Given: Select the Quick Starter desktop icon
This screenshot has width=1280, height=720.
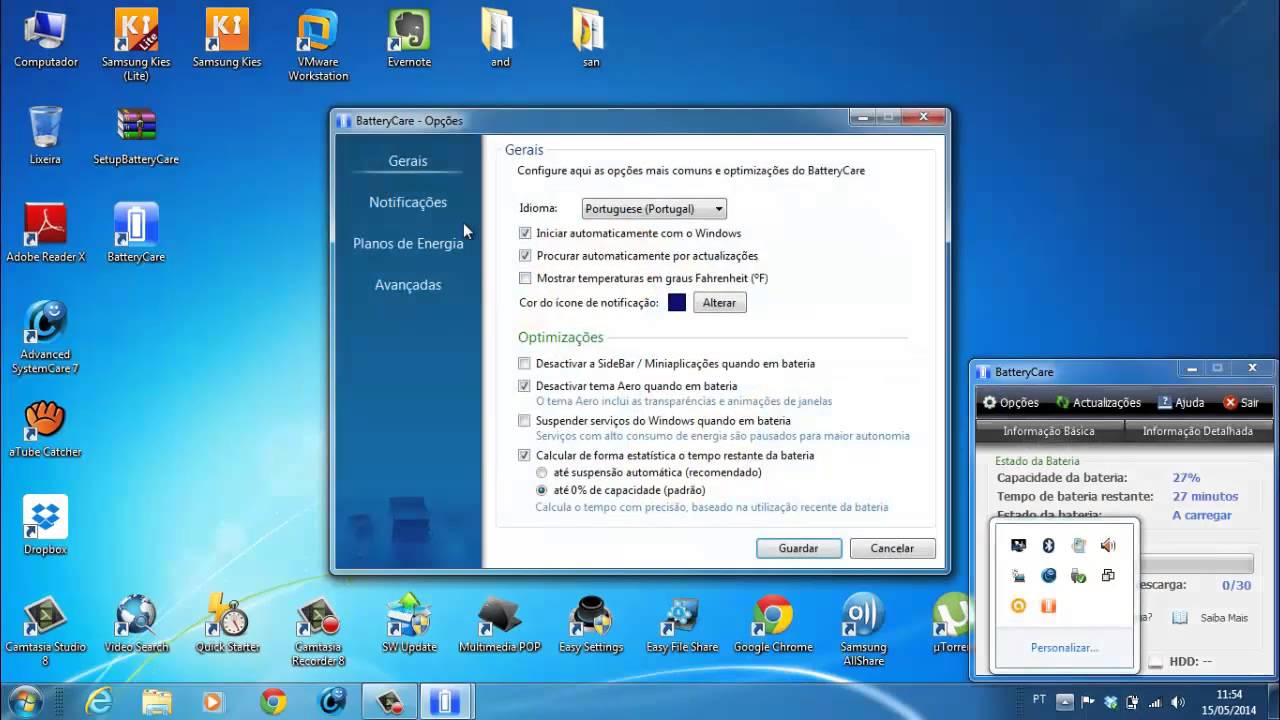Looking at the screenshot, I should [227, 624].
